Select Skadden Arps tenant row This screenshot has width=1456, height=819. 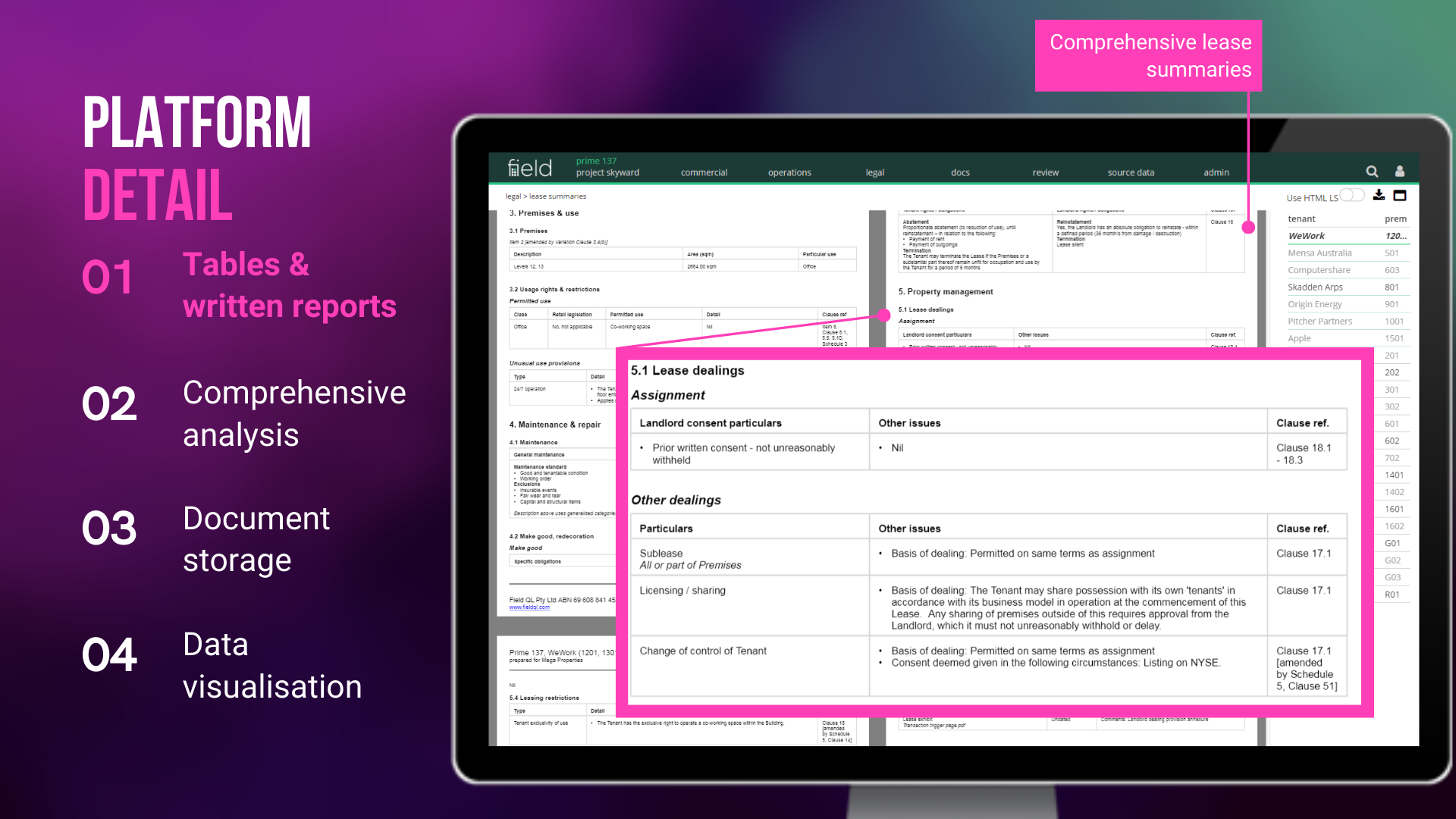click(1348, 287)
